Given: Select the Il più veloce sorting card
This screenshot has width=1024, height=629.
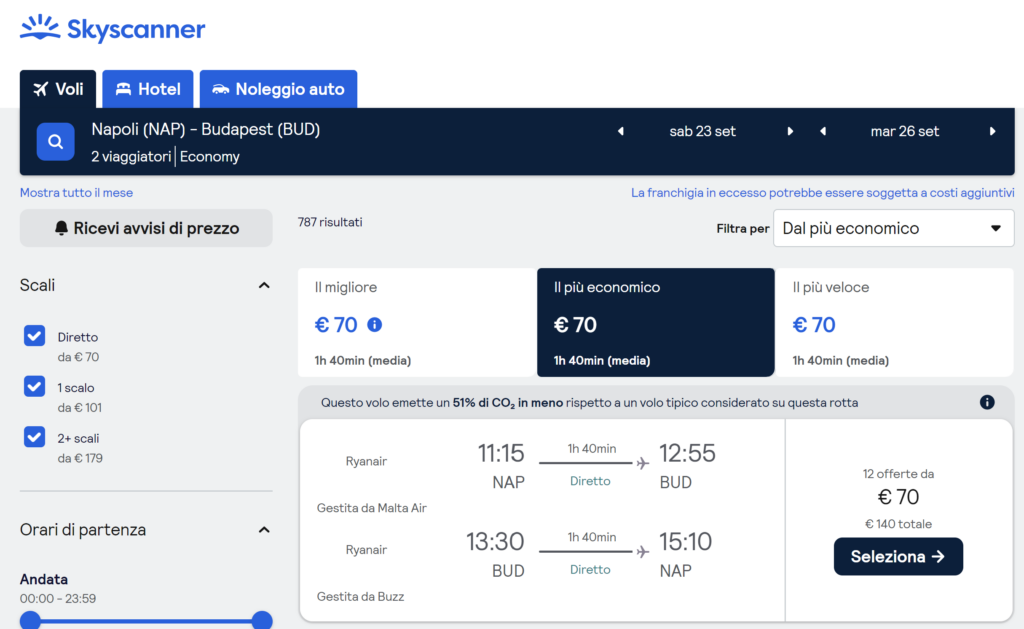Looking at the screenshot, I should (x=894, y=322).
